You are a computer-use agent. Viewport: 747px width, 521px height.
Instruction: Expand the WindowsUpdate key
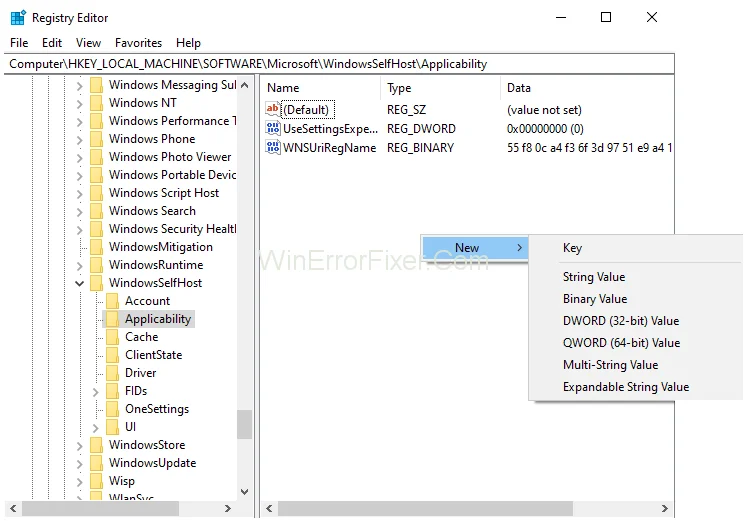(x=80, y=464)
